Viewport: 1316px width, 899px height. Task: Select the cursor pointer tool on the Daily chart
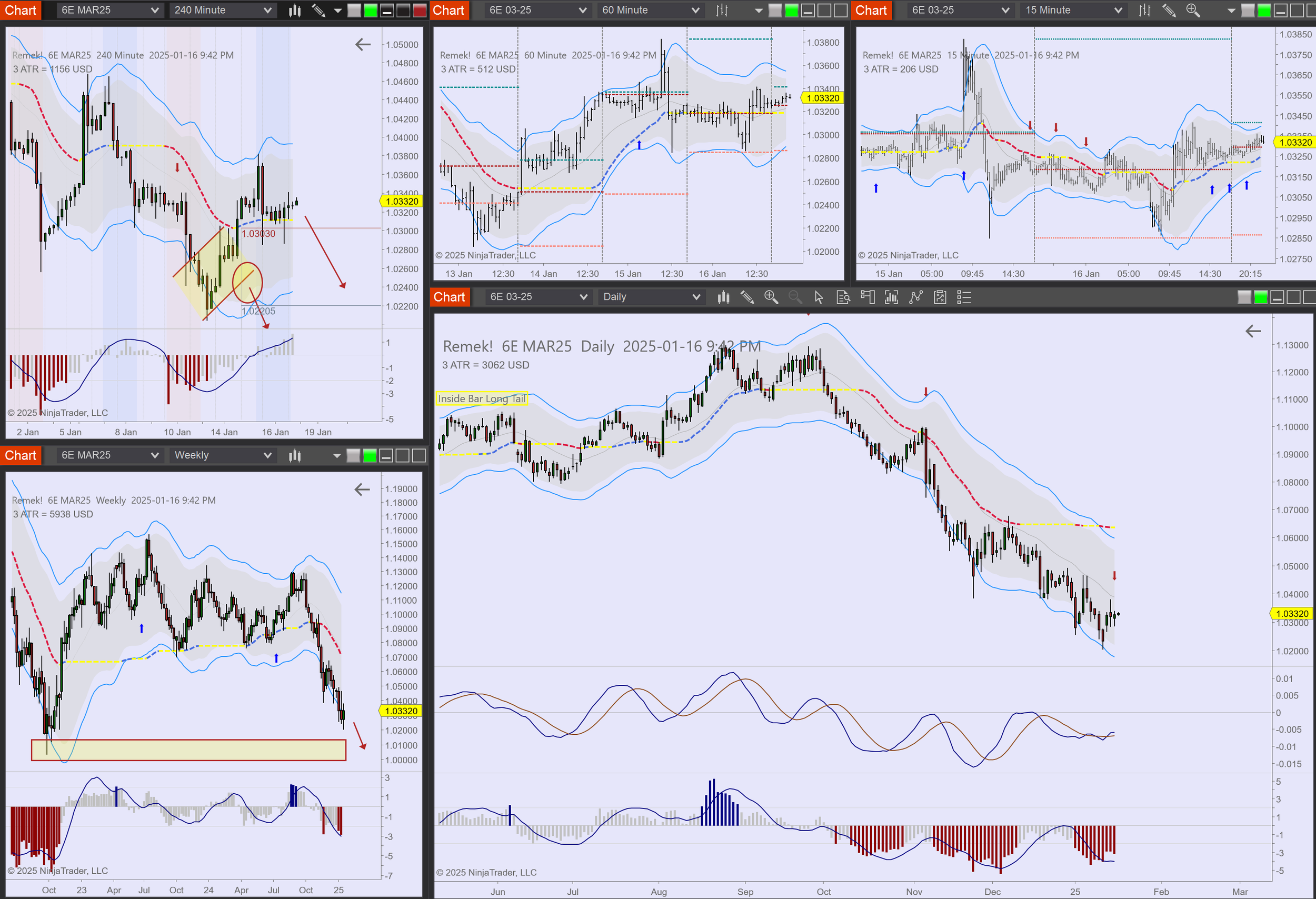tap(819, 297)
